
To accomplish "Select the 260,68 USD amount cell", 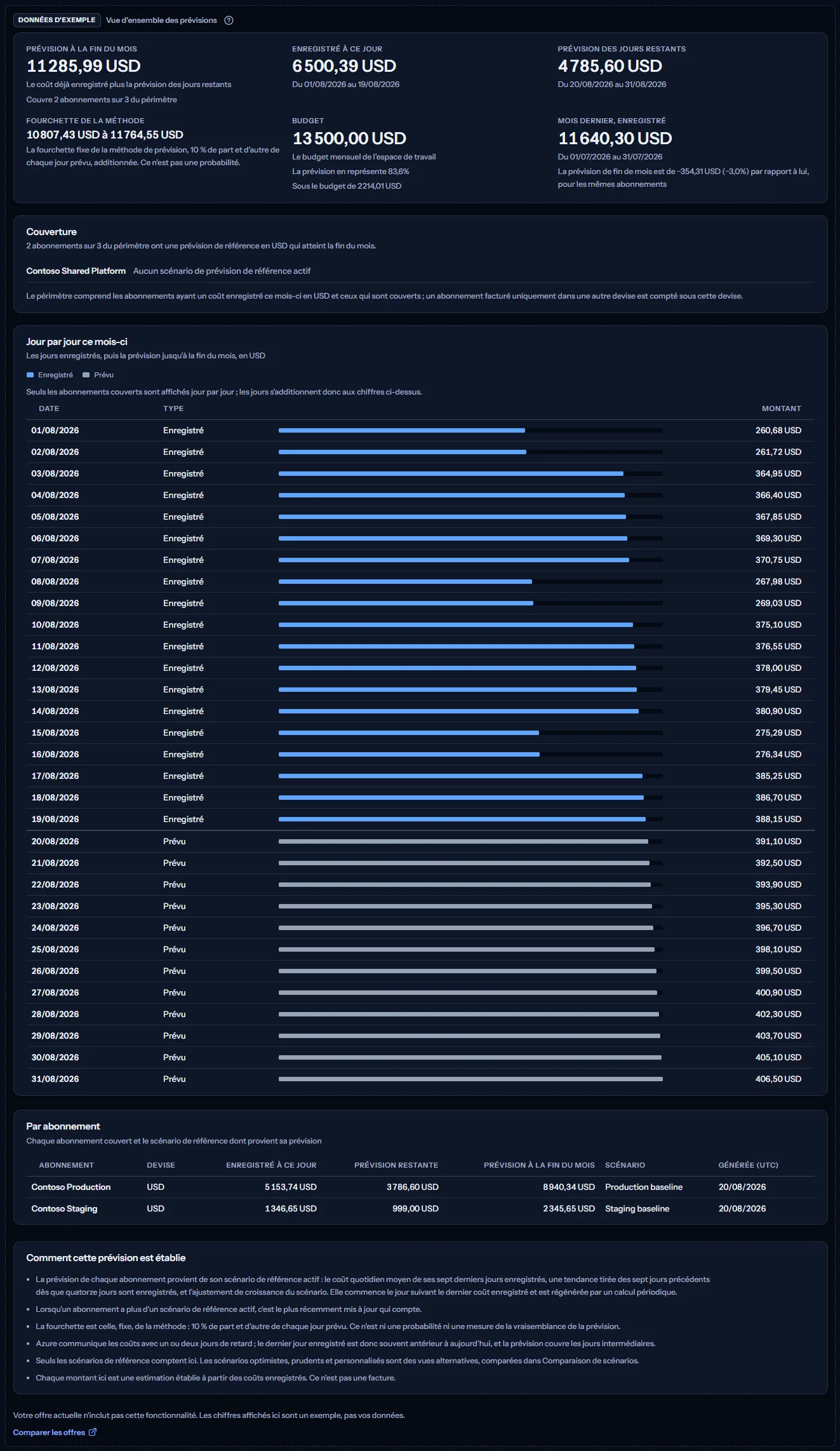I will pos(778,430).
